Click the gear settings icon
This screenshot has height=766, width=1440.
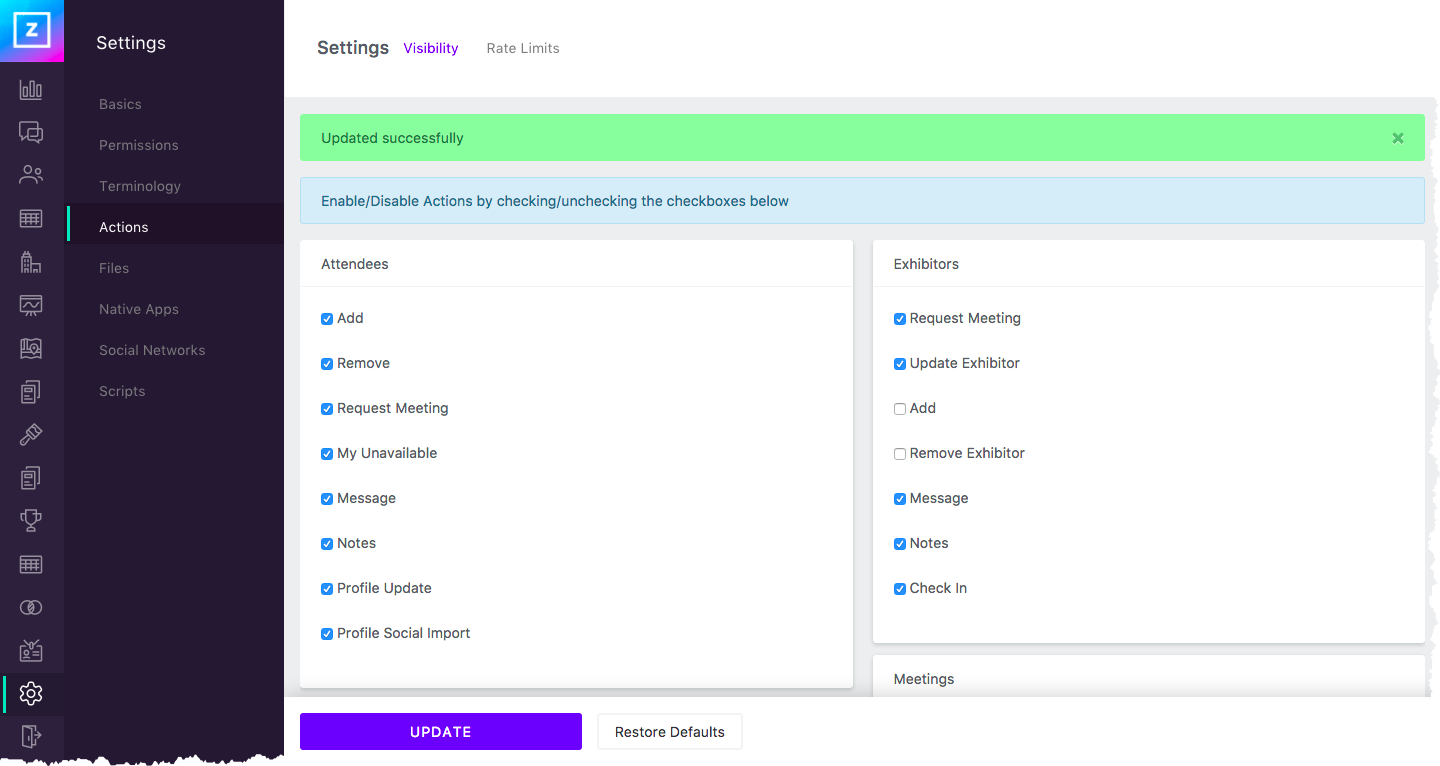[31, 693]
